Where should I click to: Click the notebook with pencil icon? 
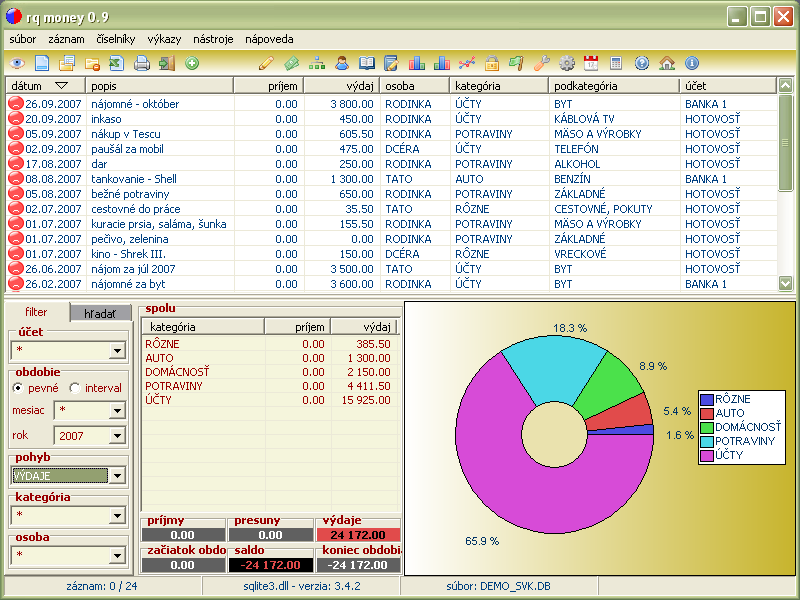[391, 63]
